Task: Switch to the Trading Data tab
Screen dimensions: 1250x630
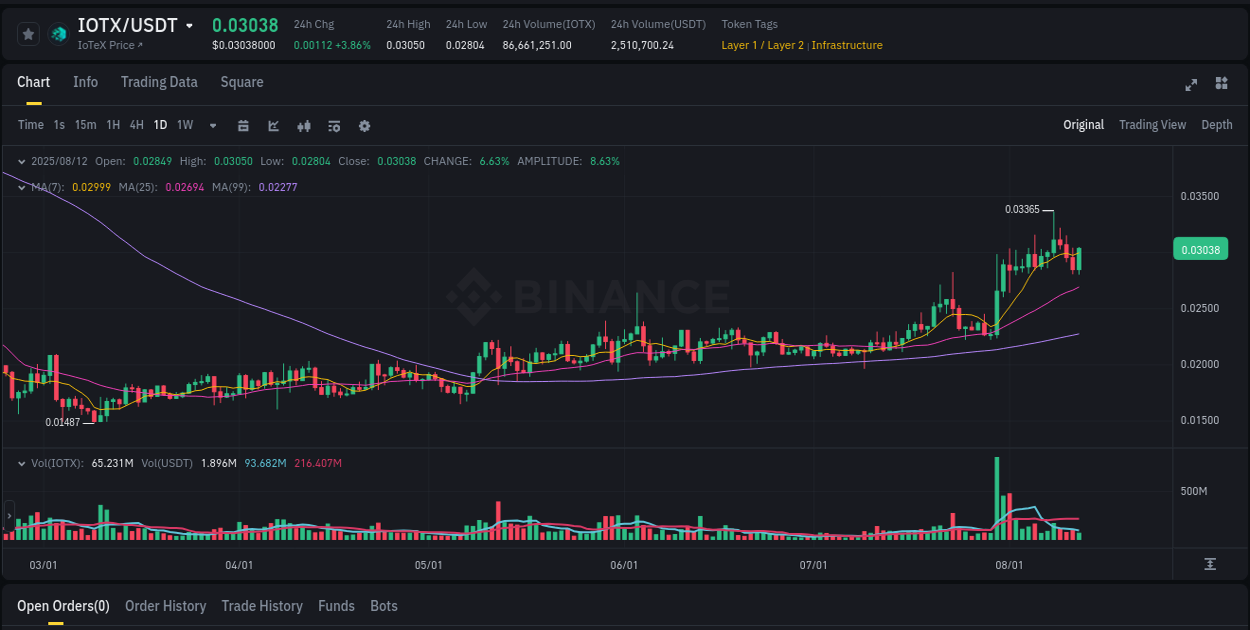Action: pyautogui.click(x=159, y=82)
